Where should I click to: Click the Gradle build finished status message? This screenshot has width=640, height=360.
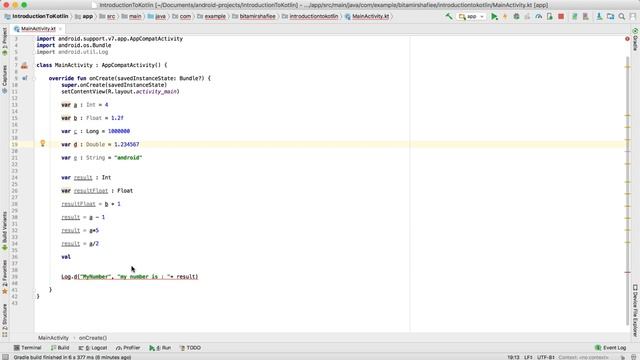point(72,357)
